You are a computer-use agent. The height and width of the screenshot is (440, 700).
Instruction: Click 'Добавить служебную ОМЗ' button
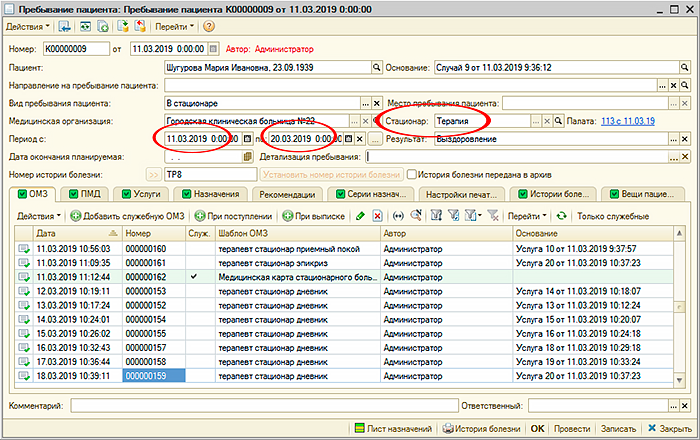coord(128,216)
